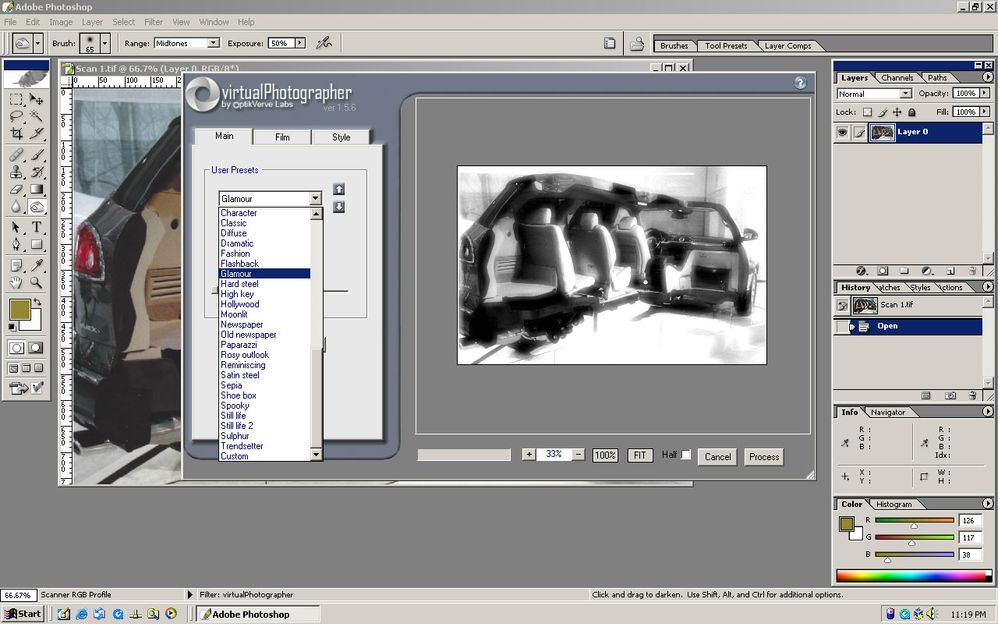Select the Type tool
Image resolution: width=998 pixels, height=624 pixels.
(x=36, y=227)
